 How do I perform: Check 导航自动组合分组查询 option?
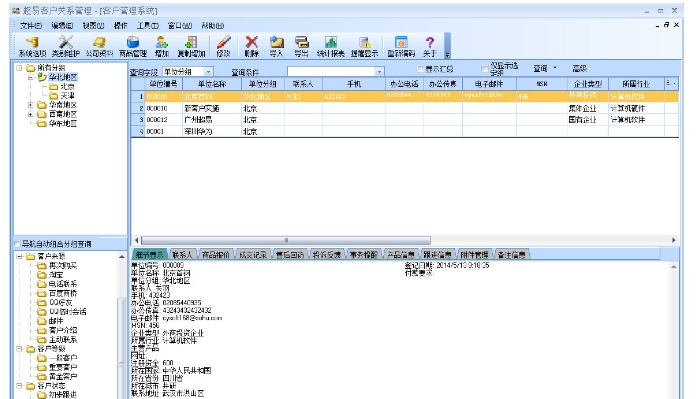17,243
